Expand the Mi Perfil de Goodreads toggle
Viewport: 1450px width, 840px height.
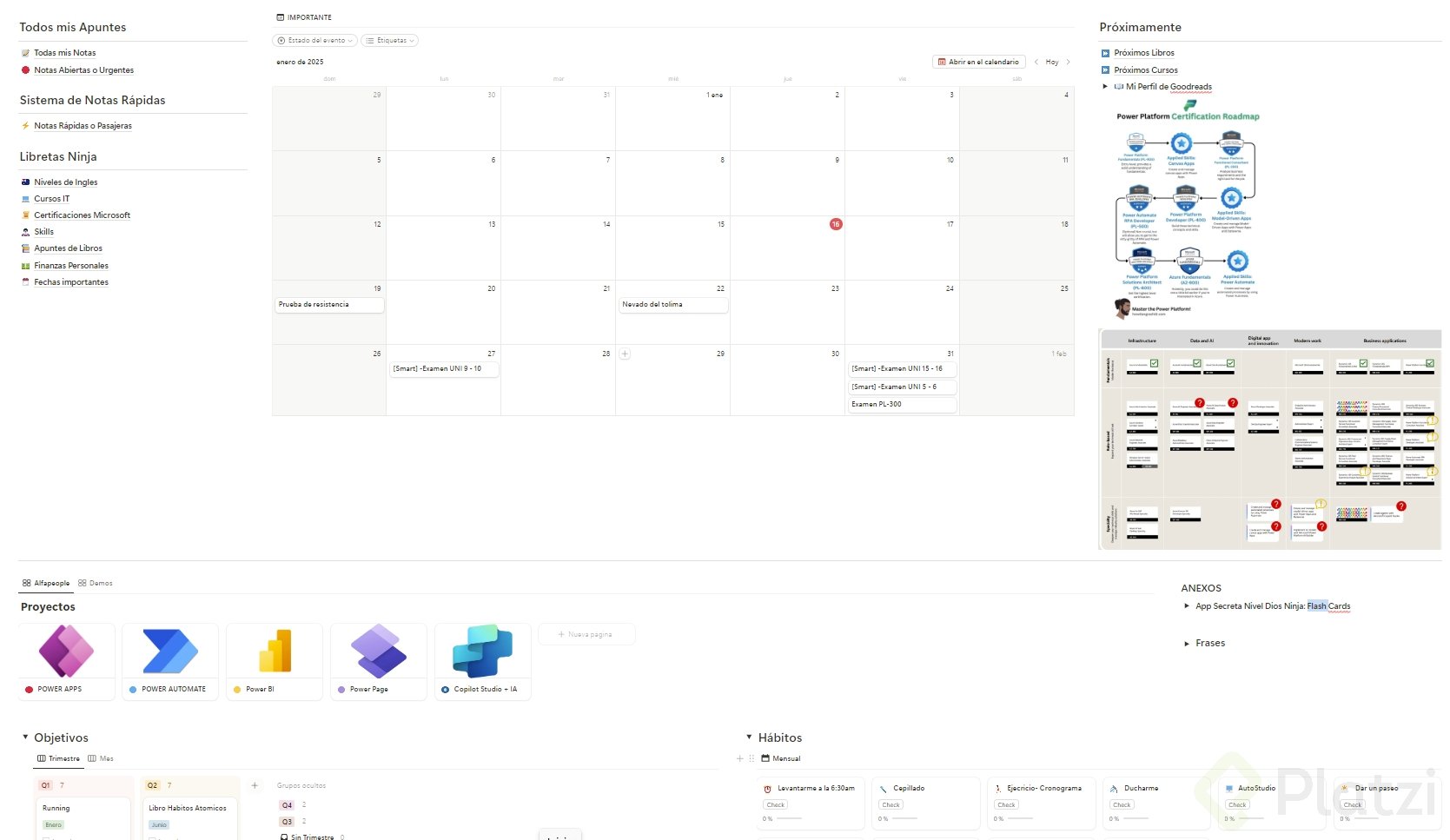click(x=1105, y=87)
